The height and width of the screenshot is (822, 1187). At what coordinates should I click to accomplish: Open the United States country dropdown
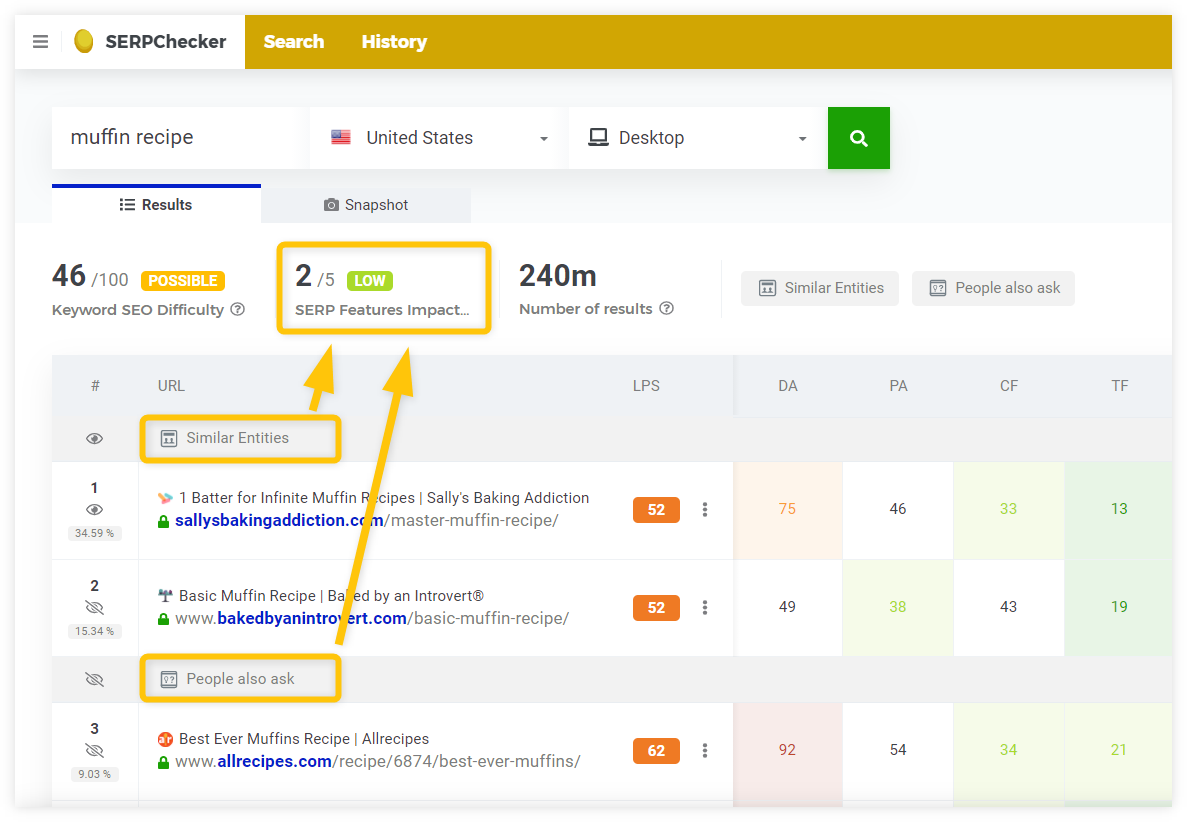tap(435, 138)
